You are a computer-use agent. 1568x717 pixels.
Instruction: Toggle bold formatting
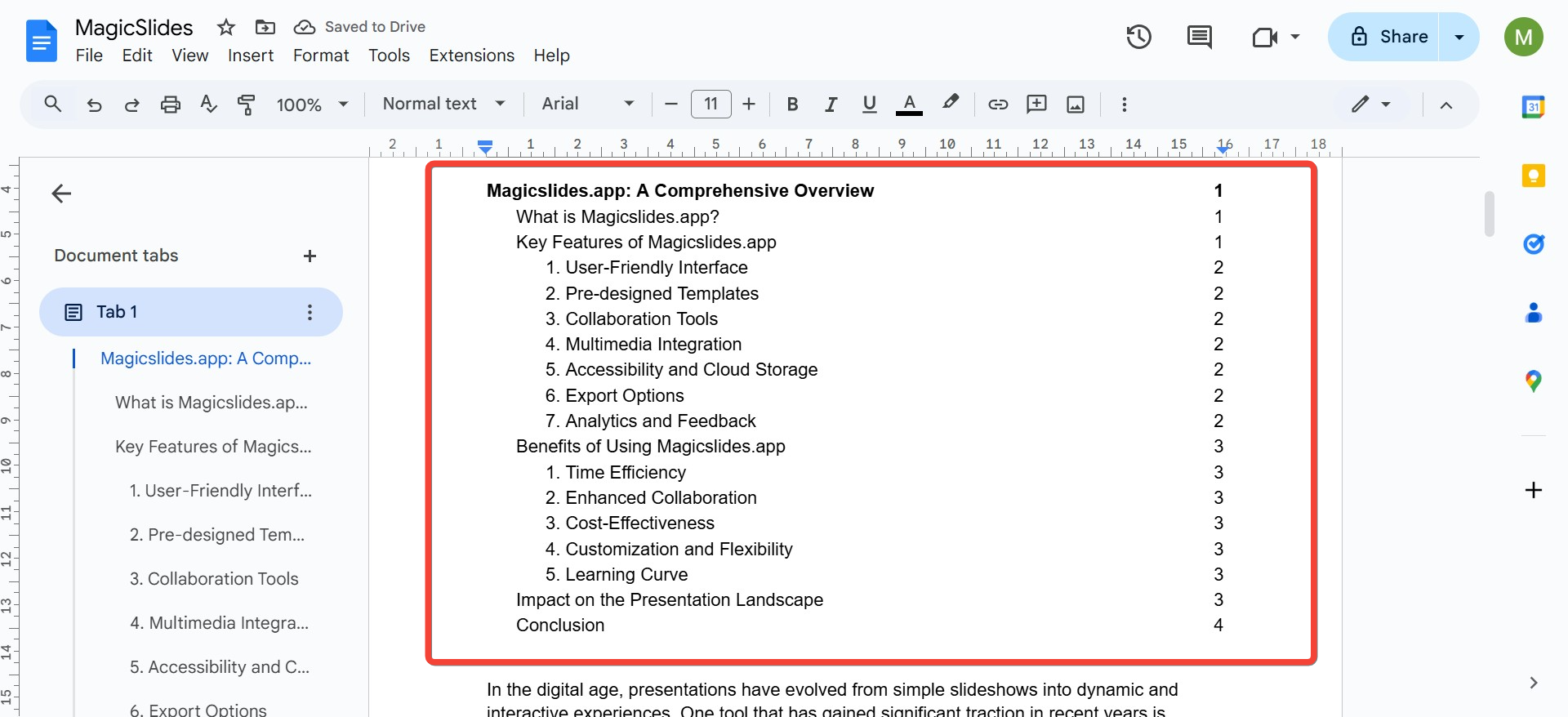point(791,105)
